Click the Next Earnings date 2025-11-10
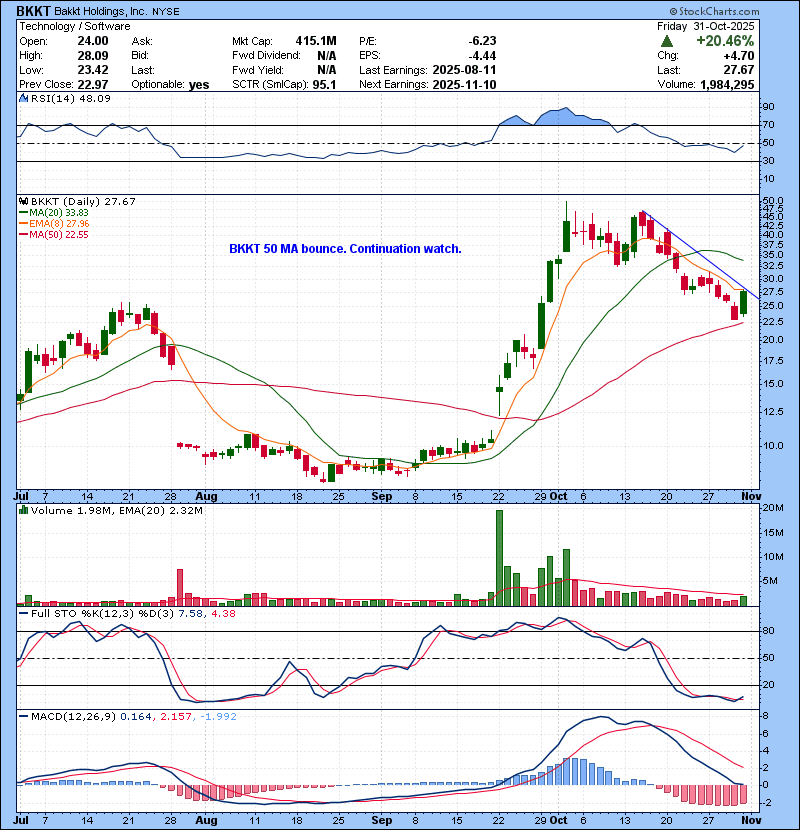The image size is (800, 830). click(464, 84)
